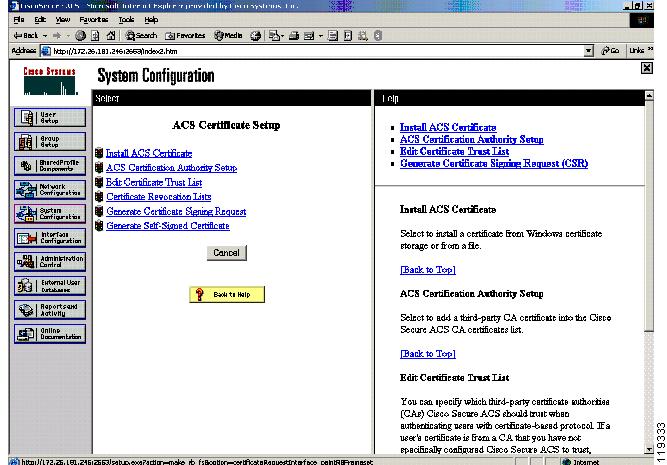Open the Help menu
The image size is (667, 465).
point(151,20)
